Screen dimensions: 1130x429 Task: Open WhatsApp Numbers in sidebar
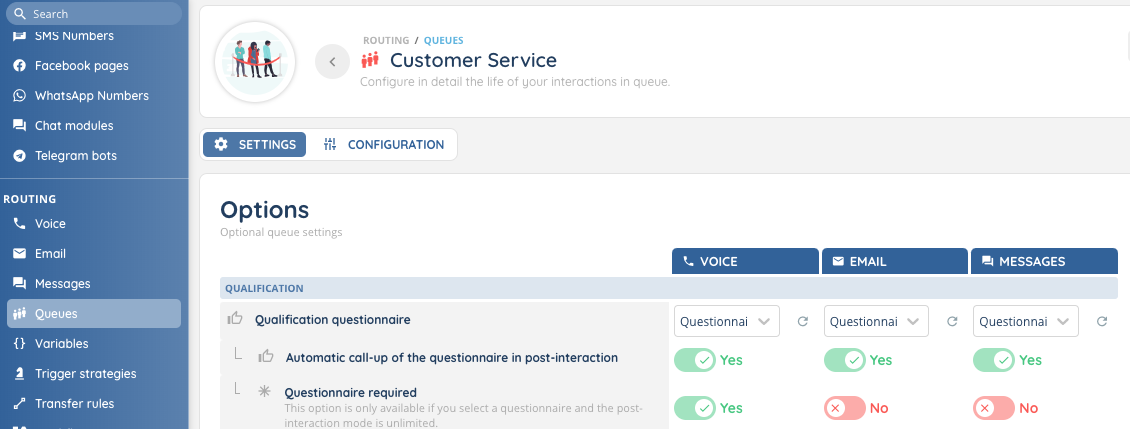[x=91, y=96]
